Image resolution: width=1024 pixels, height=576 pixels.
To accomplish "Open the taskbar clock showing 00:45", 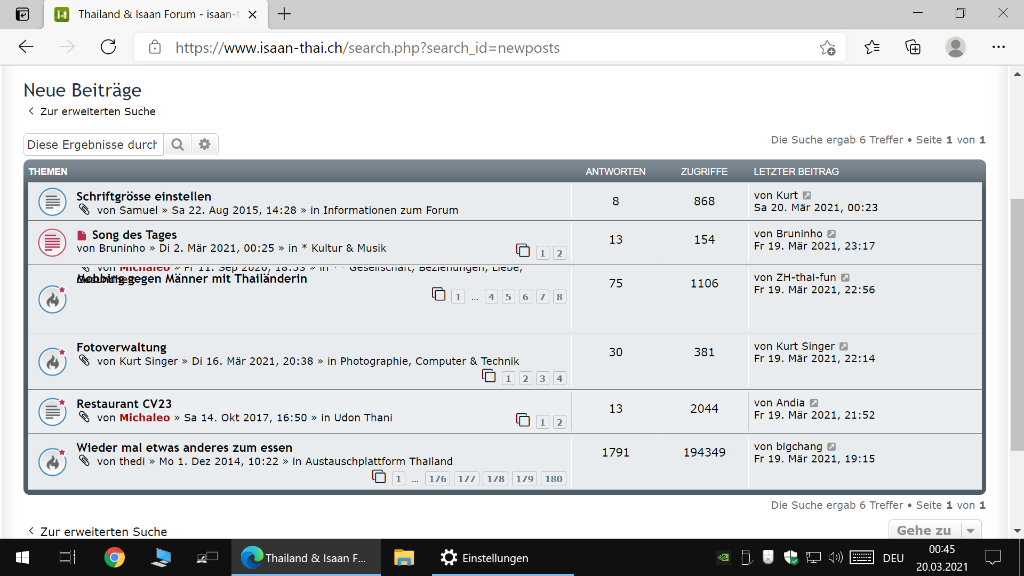I will (942, 558).
